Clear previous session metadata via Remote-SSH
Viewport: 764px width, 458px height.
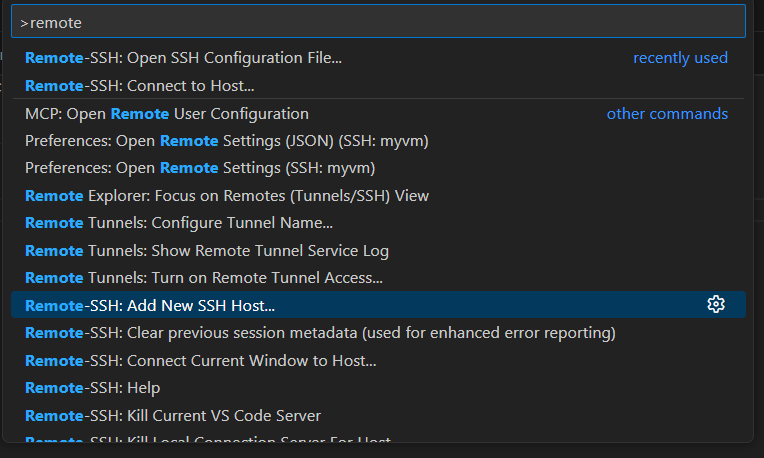(320, 332)
